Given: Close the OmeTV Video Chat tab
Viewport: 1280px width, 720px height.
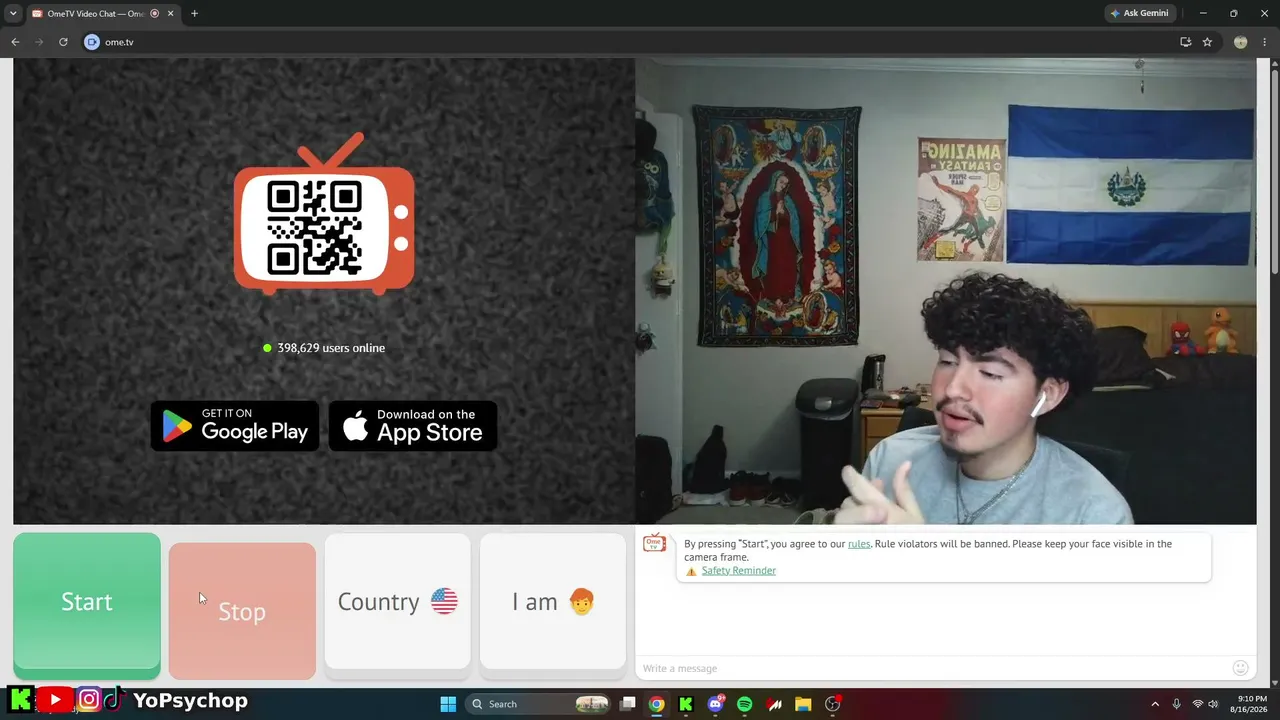Looking at the screenshot, I should 171,14.
